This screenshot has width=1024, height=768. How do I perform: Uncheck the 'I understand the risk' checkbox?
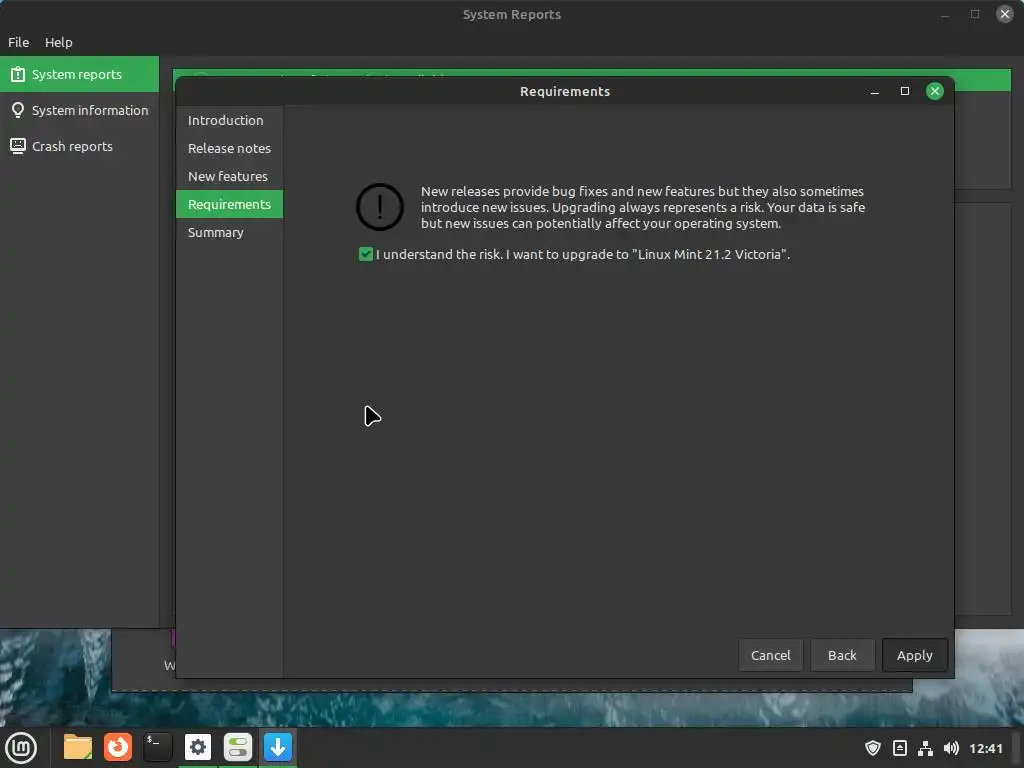tap(366, 254)
